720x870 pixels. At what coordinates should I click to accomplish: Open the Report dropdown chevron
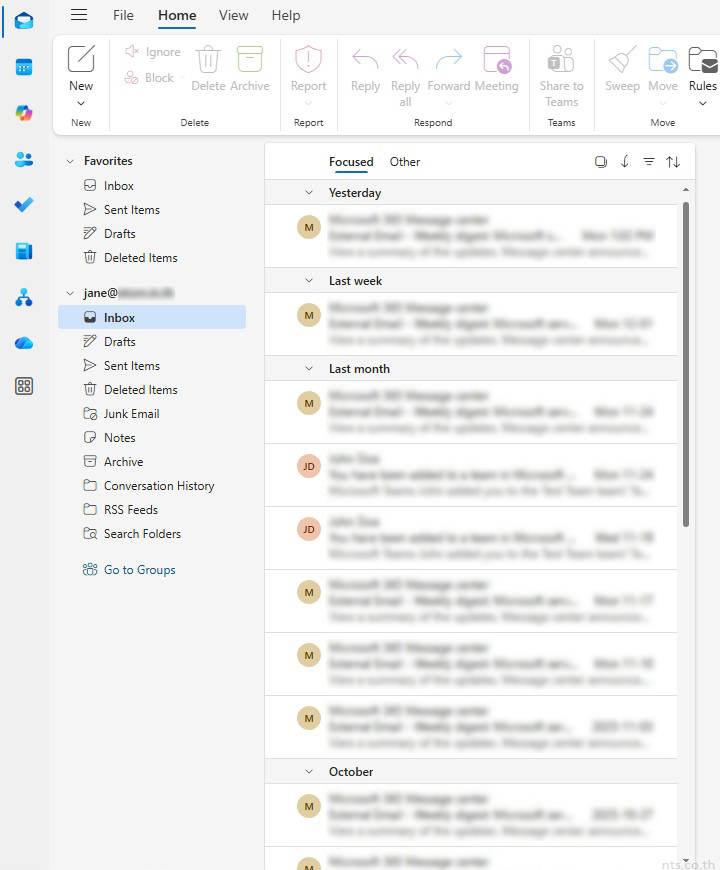point(308,103)
